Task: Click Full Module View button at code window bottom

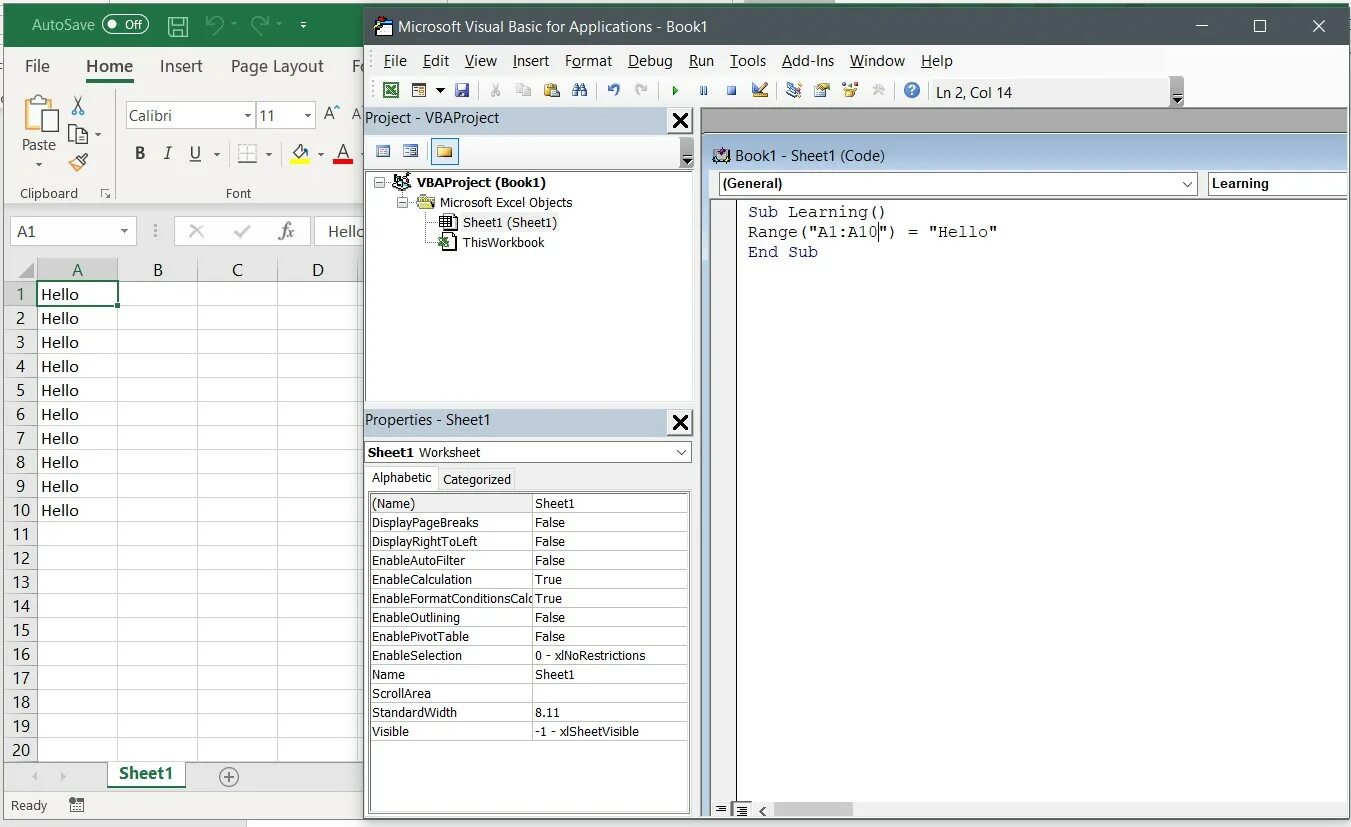Action: pos(741,809)
